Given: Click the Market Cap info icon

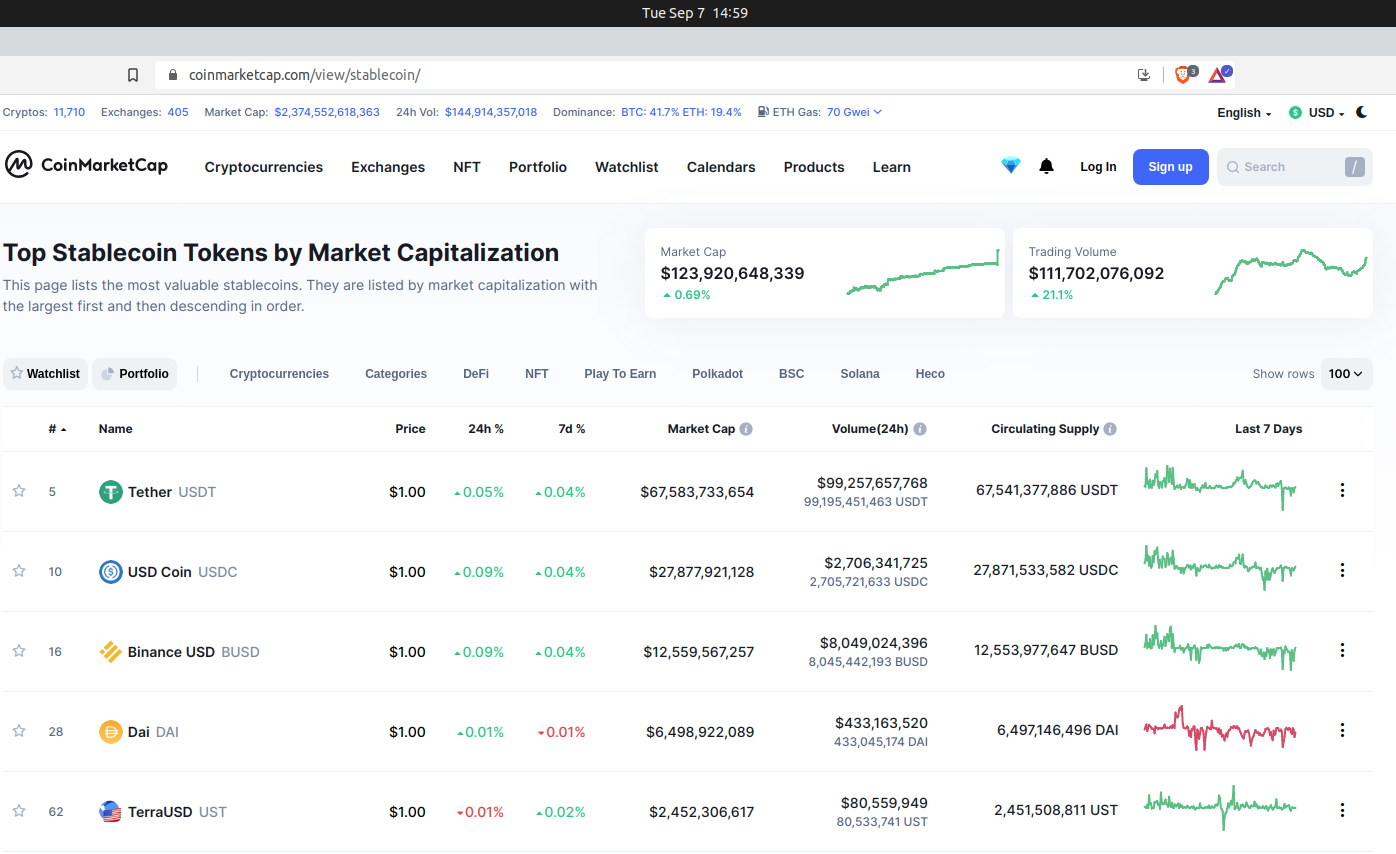Looking at the screenshot, I should 746,429.
